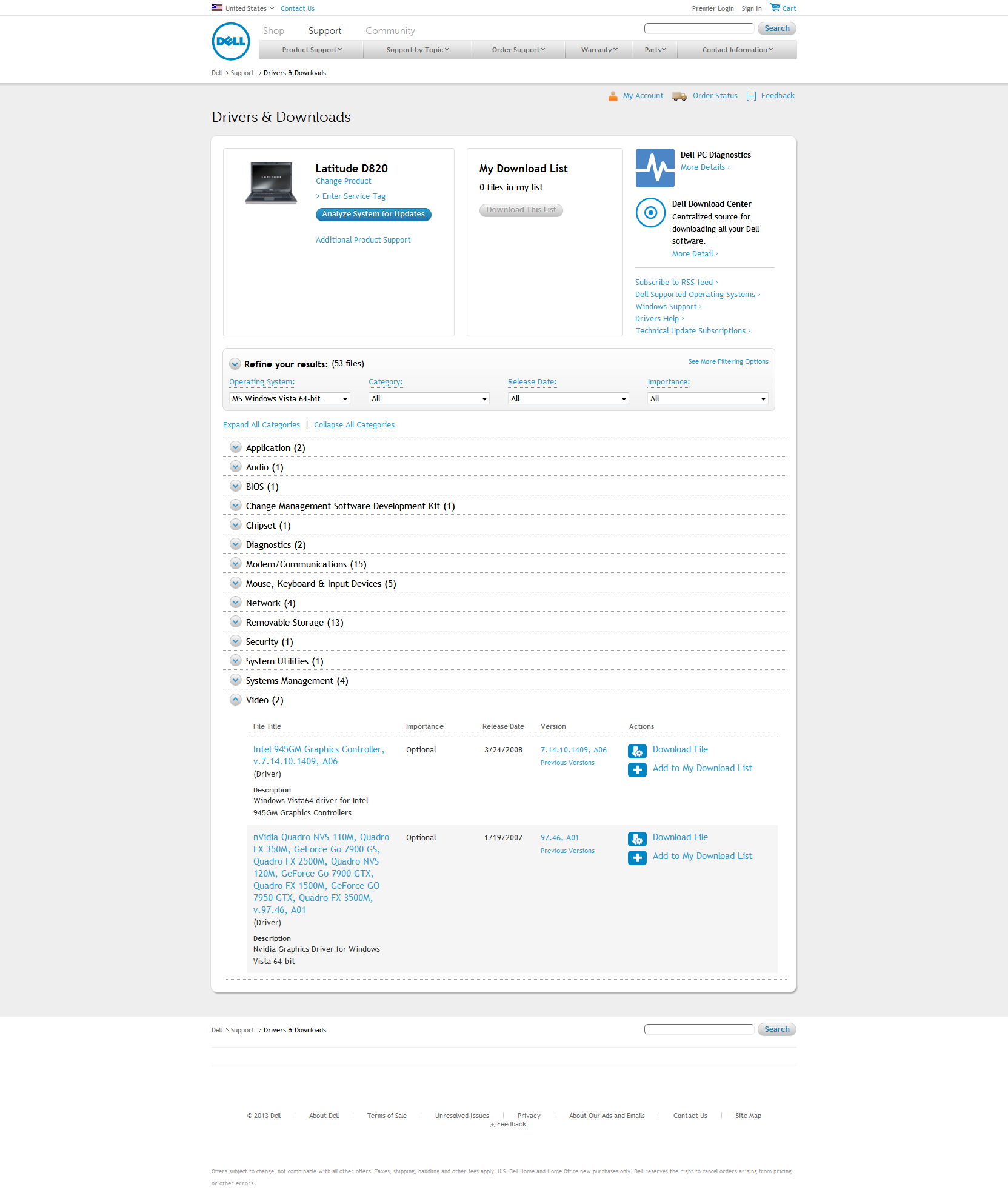
Task: Click the Order Status truck icon
Action: point(679,96)
